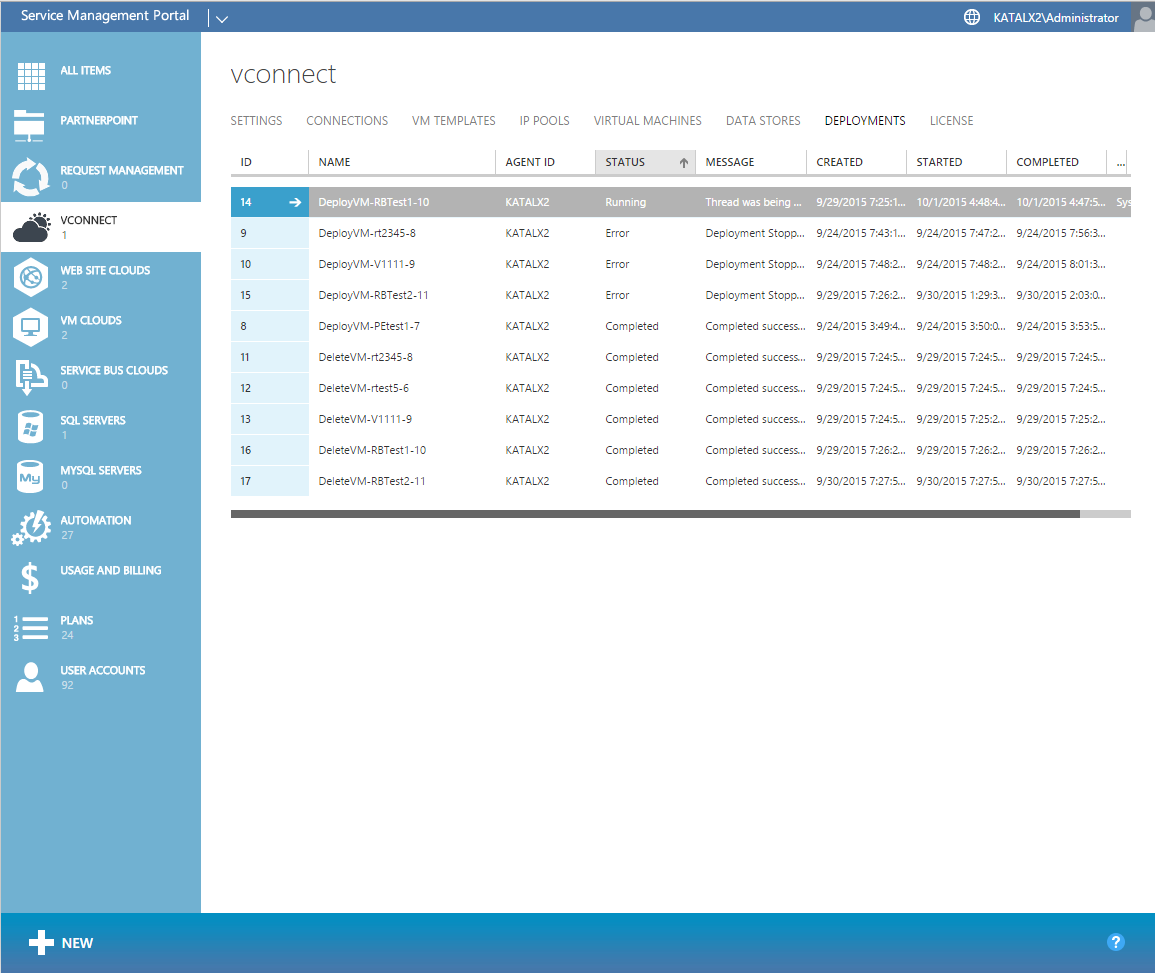Viewport: 1155px width, 973px height.
Task: Expand the Service Management Portal dropdown chevron
Action: pyautogui.click(x=222, y=18)
